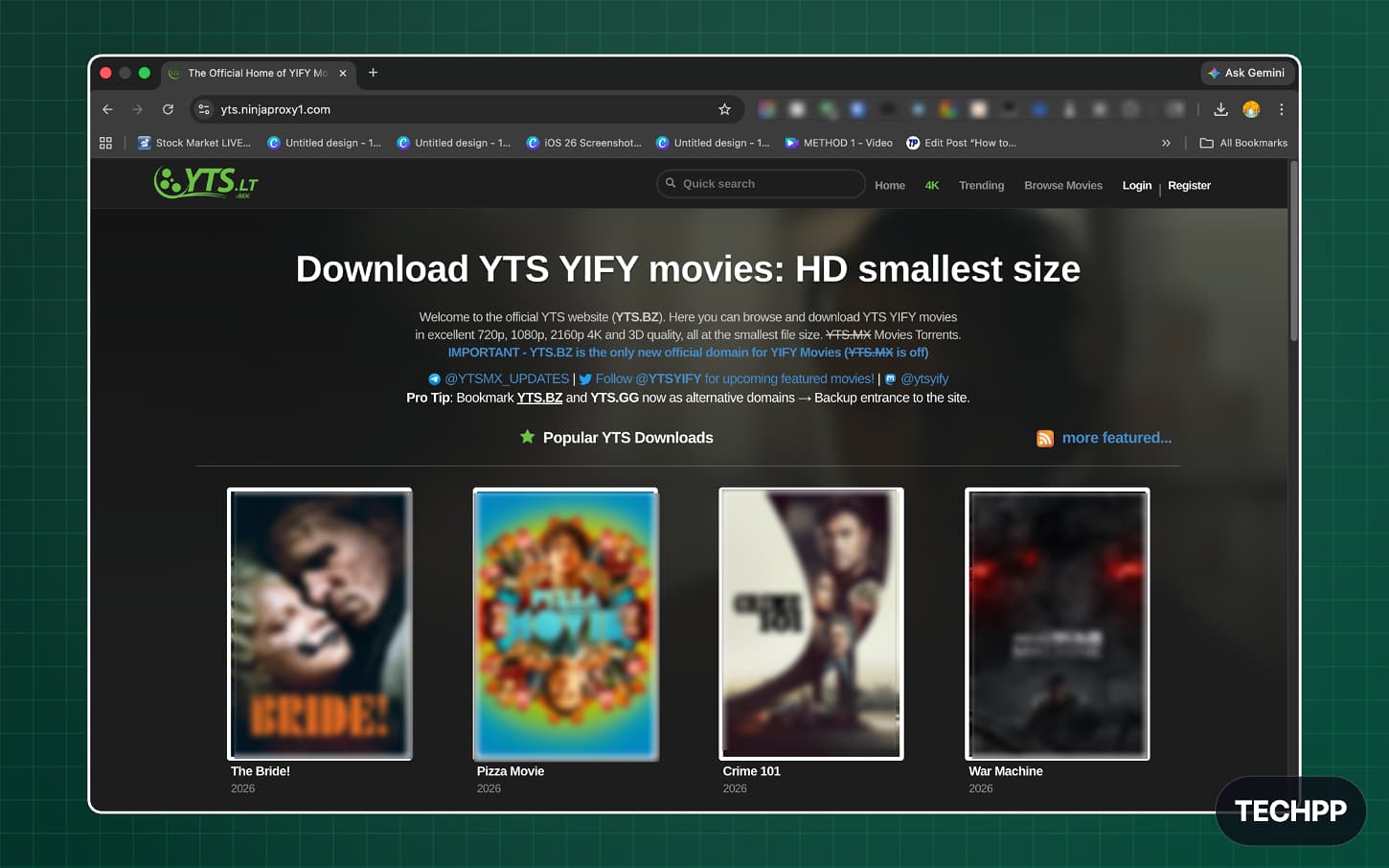Image resolution: width=1389 pixels, height=868 pixels.
Task: Open War Machine poster
Action: click(x=1058, y=624)
